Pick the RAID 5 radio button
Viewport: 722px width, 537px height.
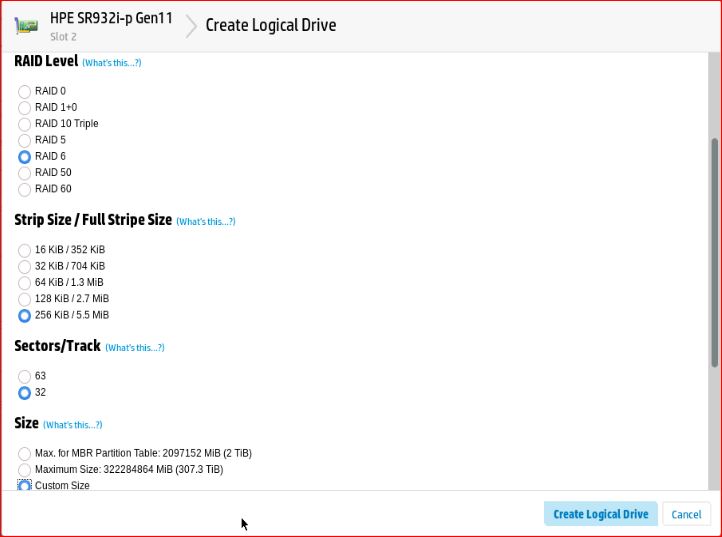(25, 141)
